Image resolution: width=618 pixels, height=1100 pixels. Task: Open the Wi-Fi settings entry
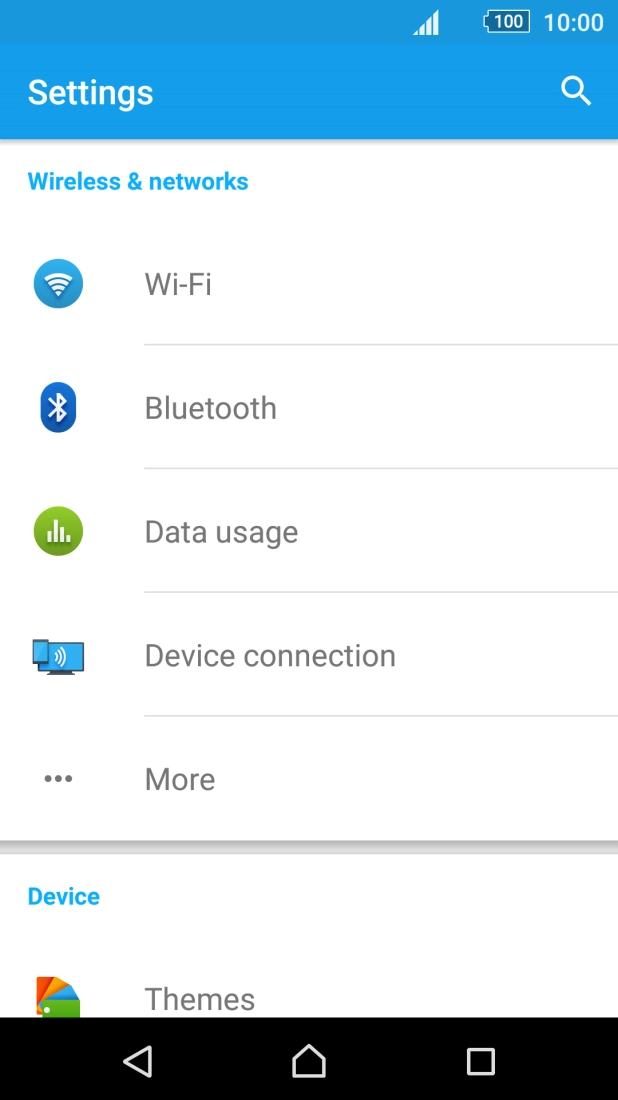point(300,284)
